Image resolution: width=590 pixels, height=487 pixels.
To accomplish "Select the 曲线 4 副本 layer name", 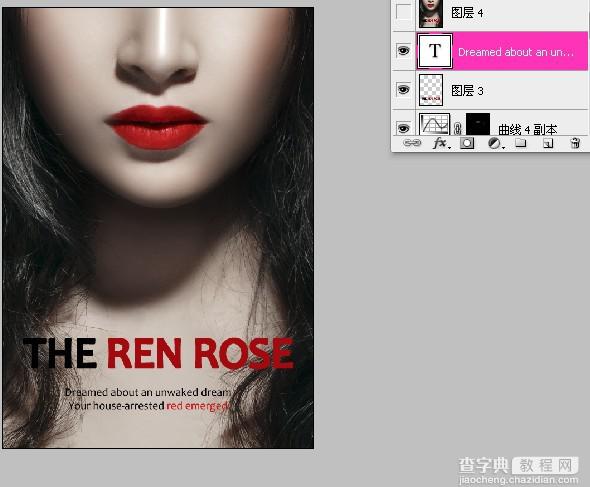I will pos(528,129).
